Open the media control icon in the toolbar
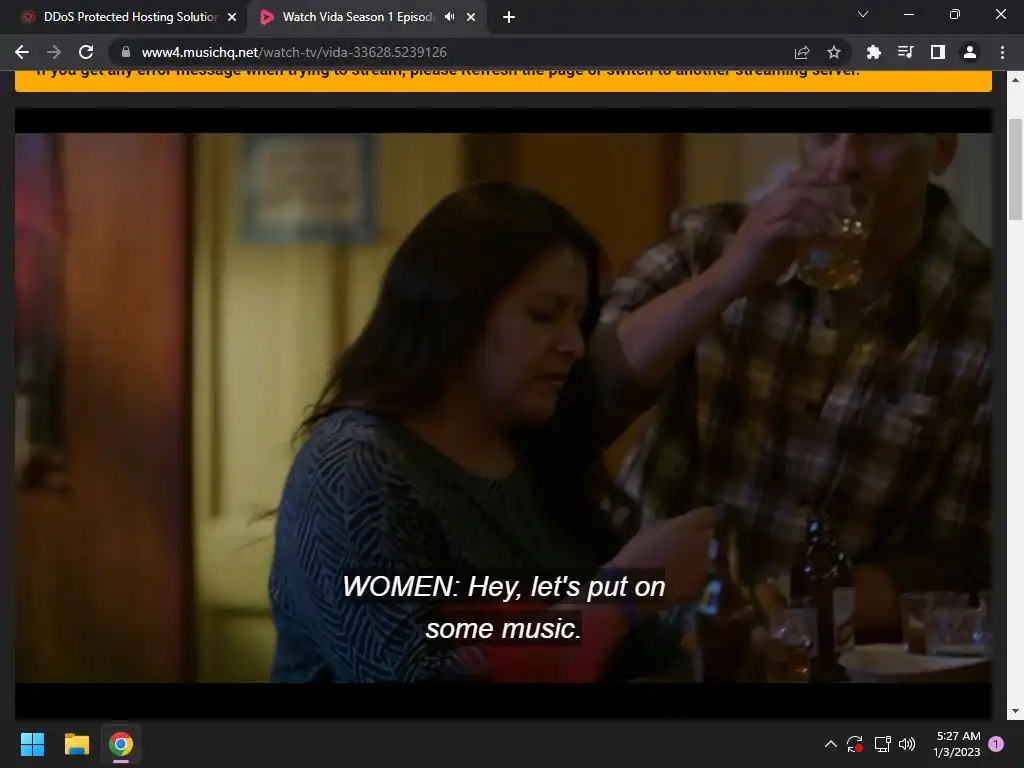The width and height of the screenshot is (1024, 768). click(906, 52)
